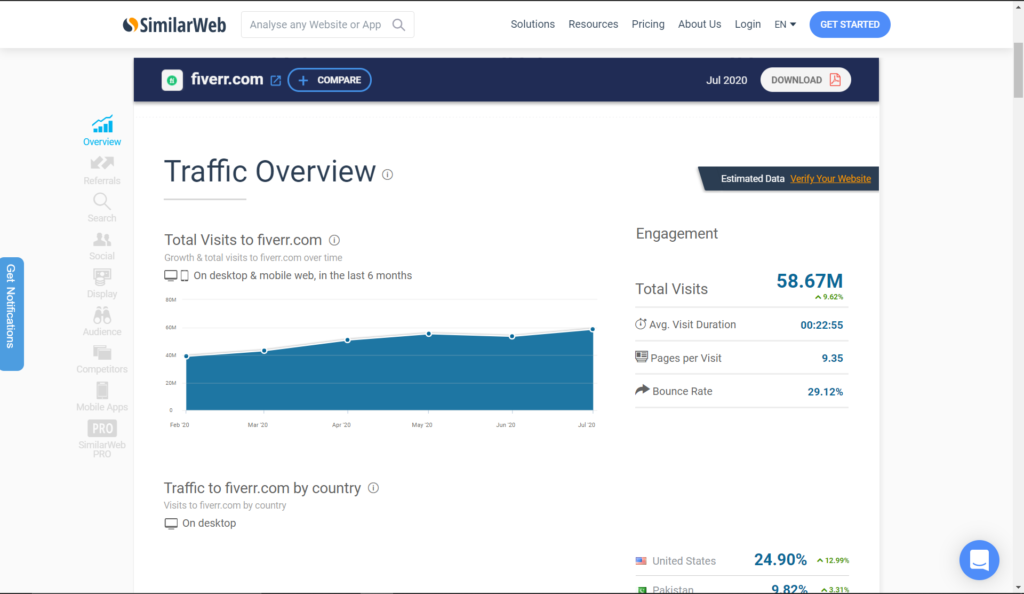Go to the Search sidebar section
Screen dimensions: 1024x594
102,202
